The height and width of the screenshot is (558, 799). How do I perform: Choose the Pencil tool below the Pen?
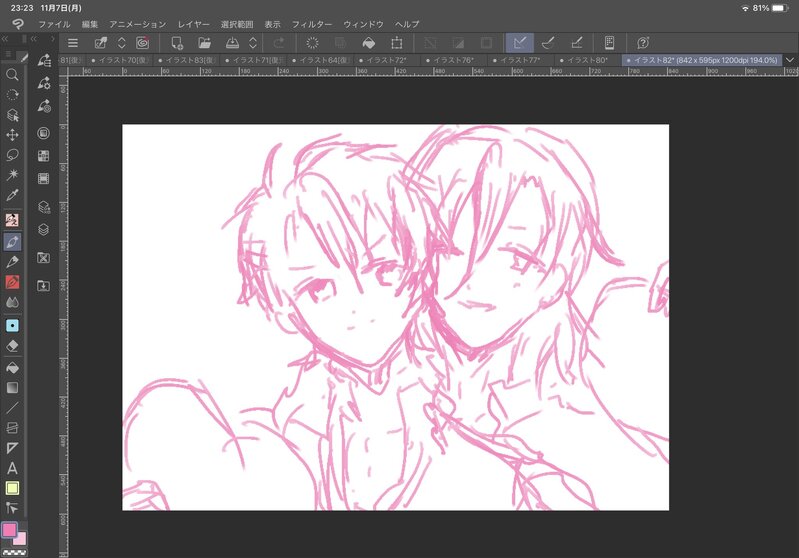[x=12, y=262]
